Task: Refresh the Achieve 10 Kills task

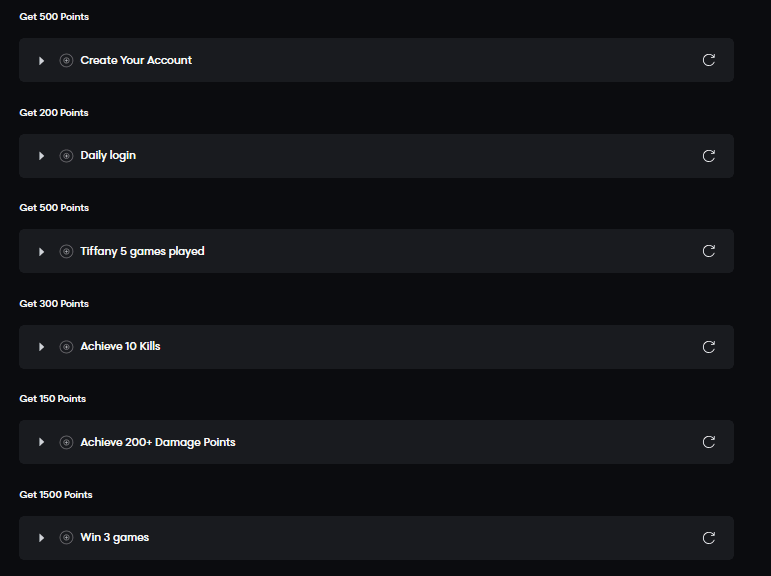Action: tap(709, 347)
